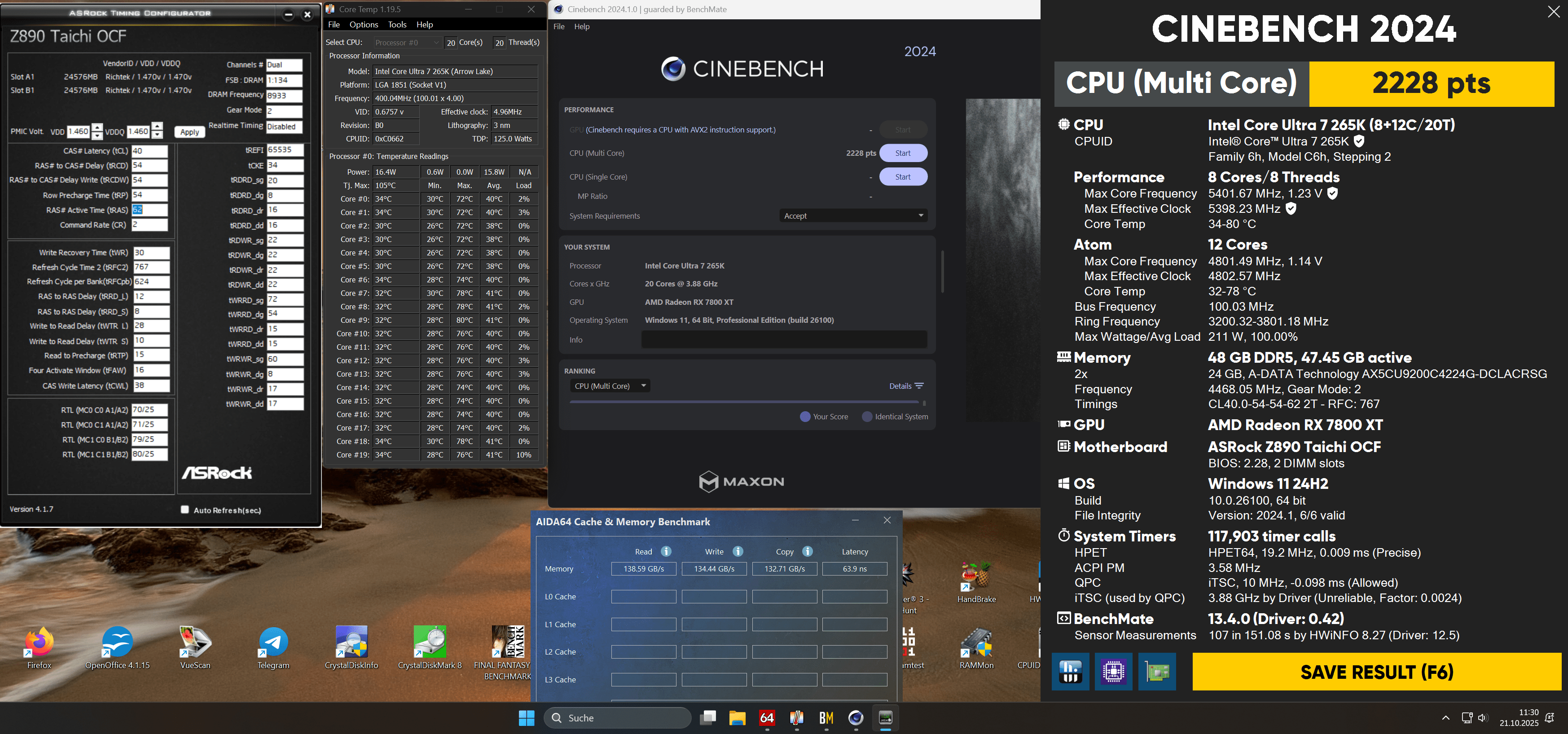Viewport: 1568px width, 734px height.
Task: Start the CPU (Single Core) benchmark
Action: (903, 177)
